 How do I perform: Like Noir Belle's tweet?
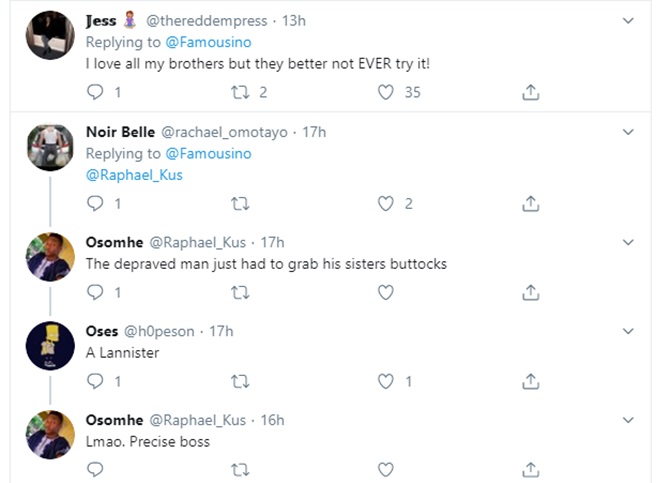[385, 203]
